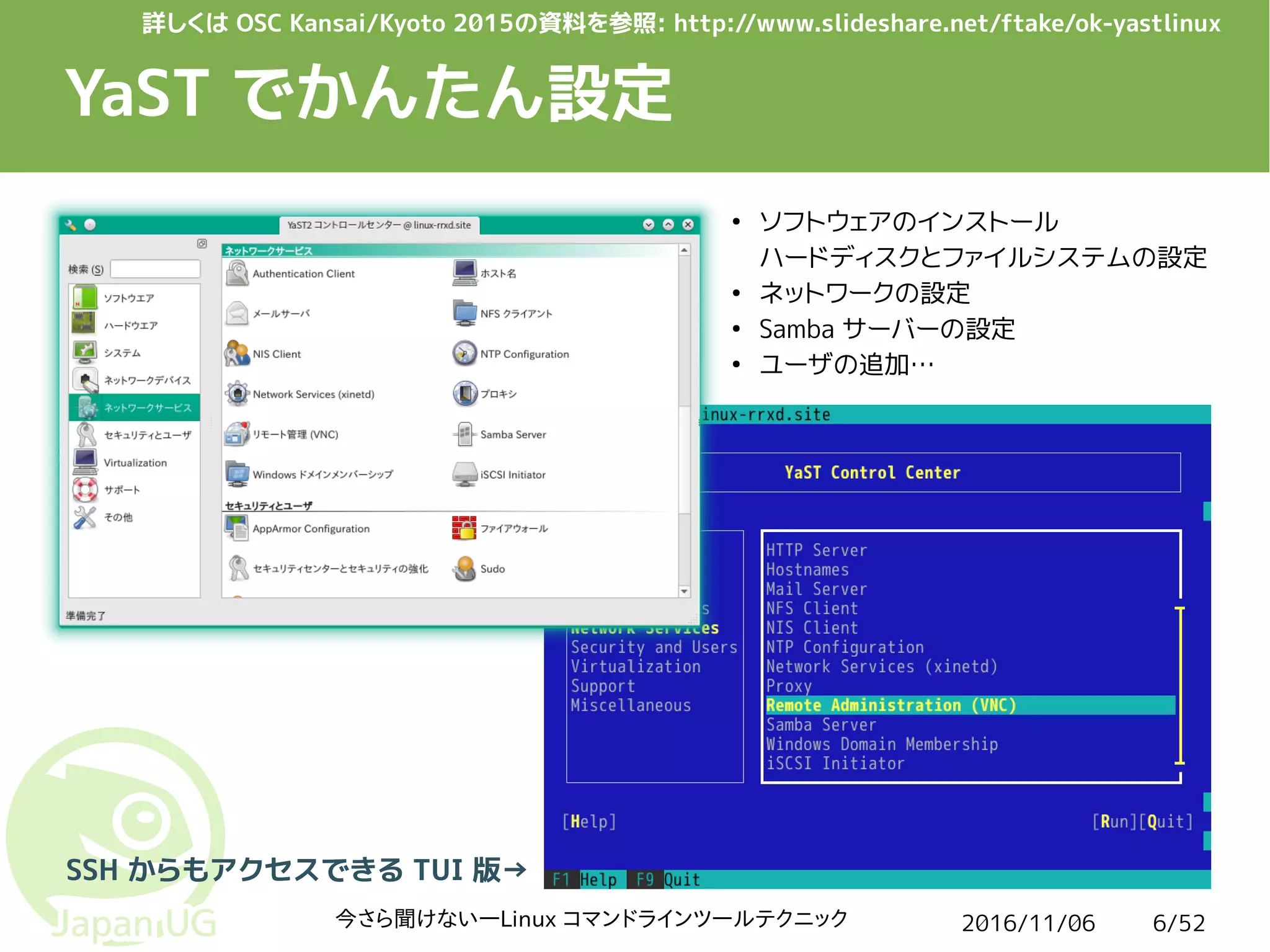
Task: Click the [Quit] button in TUI
Action: [x=1166, y=822]
